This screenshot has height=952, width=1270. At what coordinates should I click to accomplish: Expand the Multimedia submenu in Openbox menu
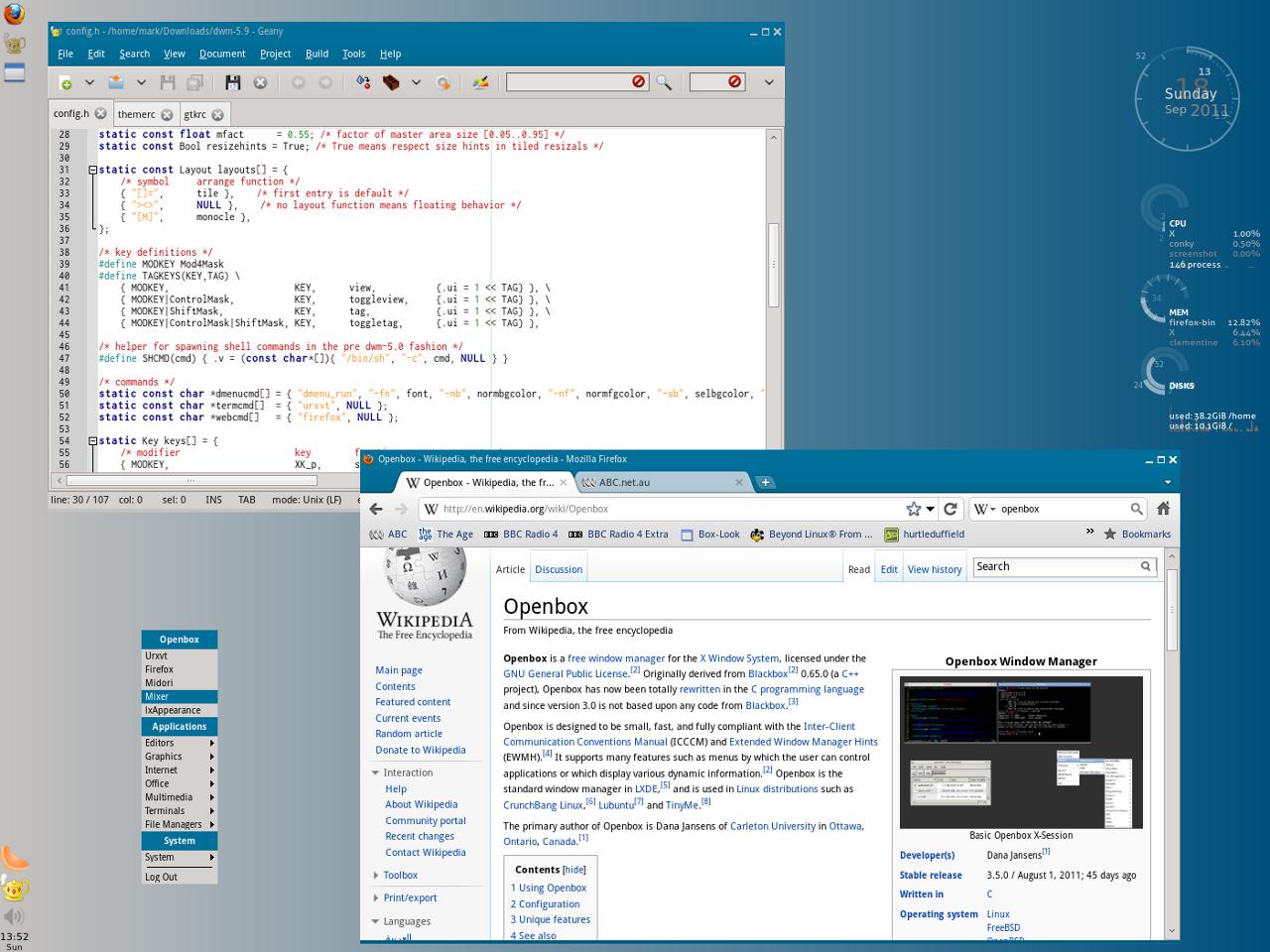[x=180, y=797]
